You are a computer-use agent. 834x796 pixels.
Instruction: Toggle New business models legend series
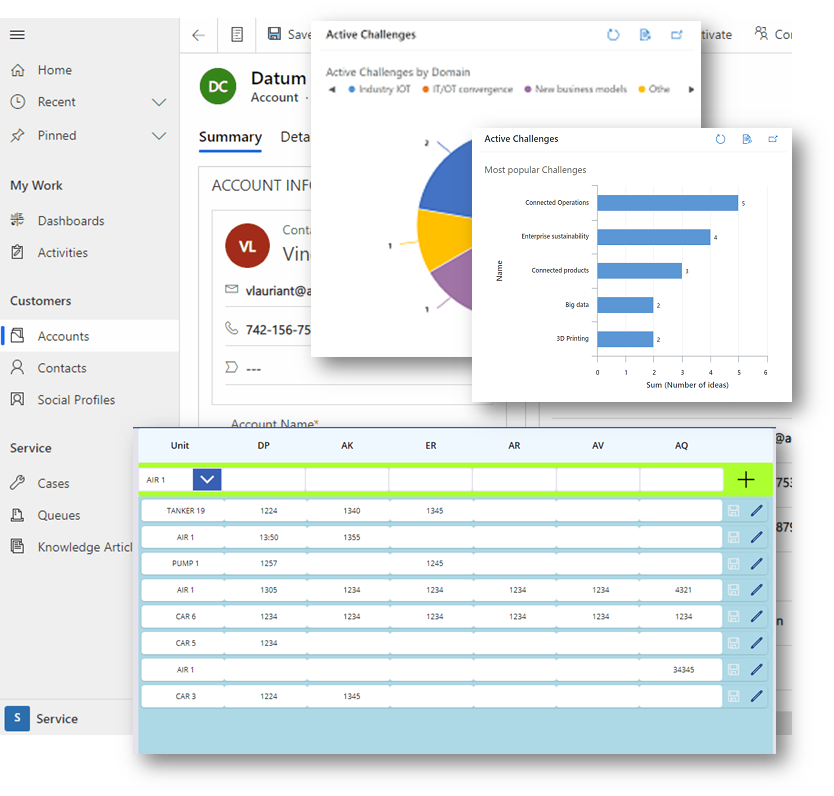(x=575, y=90)
